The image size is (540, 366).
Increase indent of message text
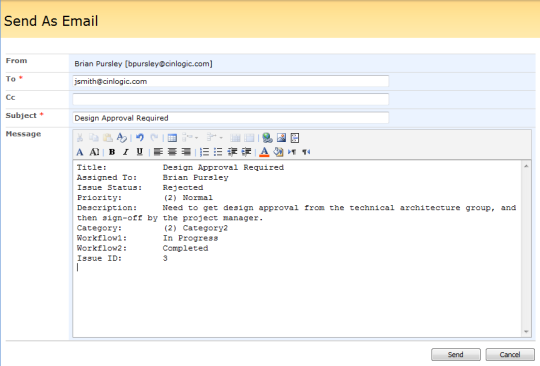click(x=246, y=152)
